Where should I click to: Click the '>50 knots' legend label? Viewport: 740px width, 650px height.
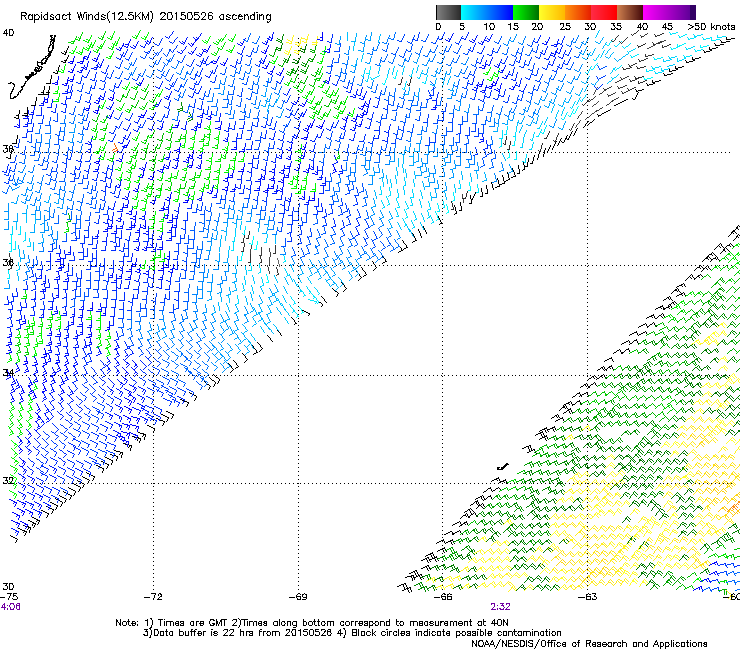tap(711, 27)
